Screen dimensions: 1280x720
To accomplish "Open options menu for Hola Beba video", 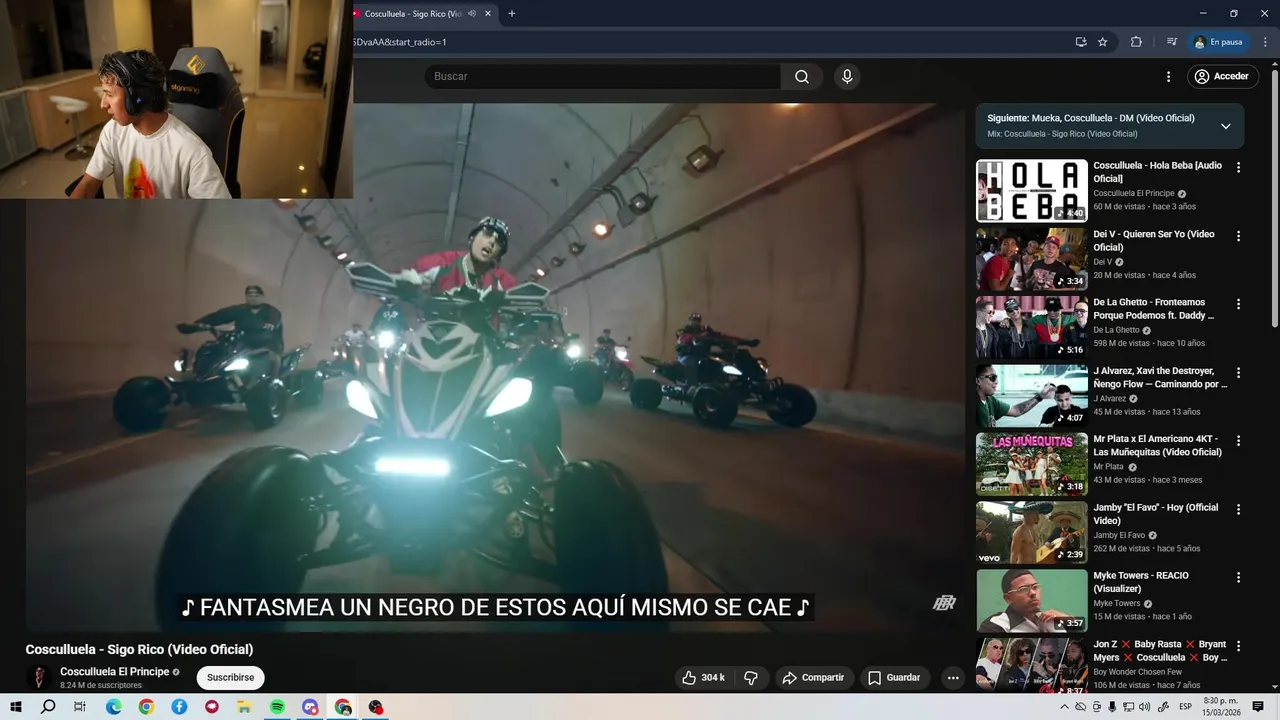I will click(1238, 168).
